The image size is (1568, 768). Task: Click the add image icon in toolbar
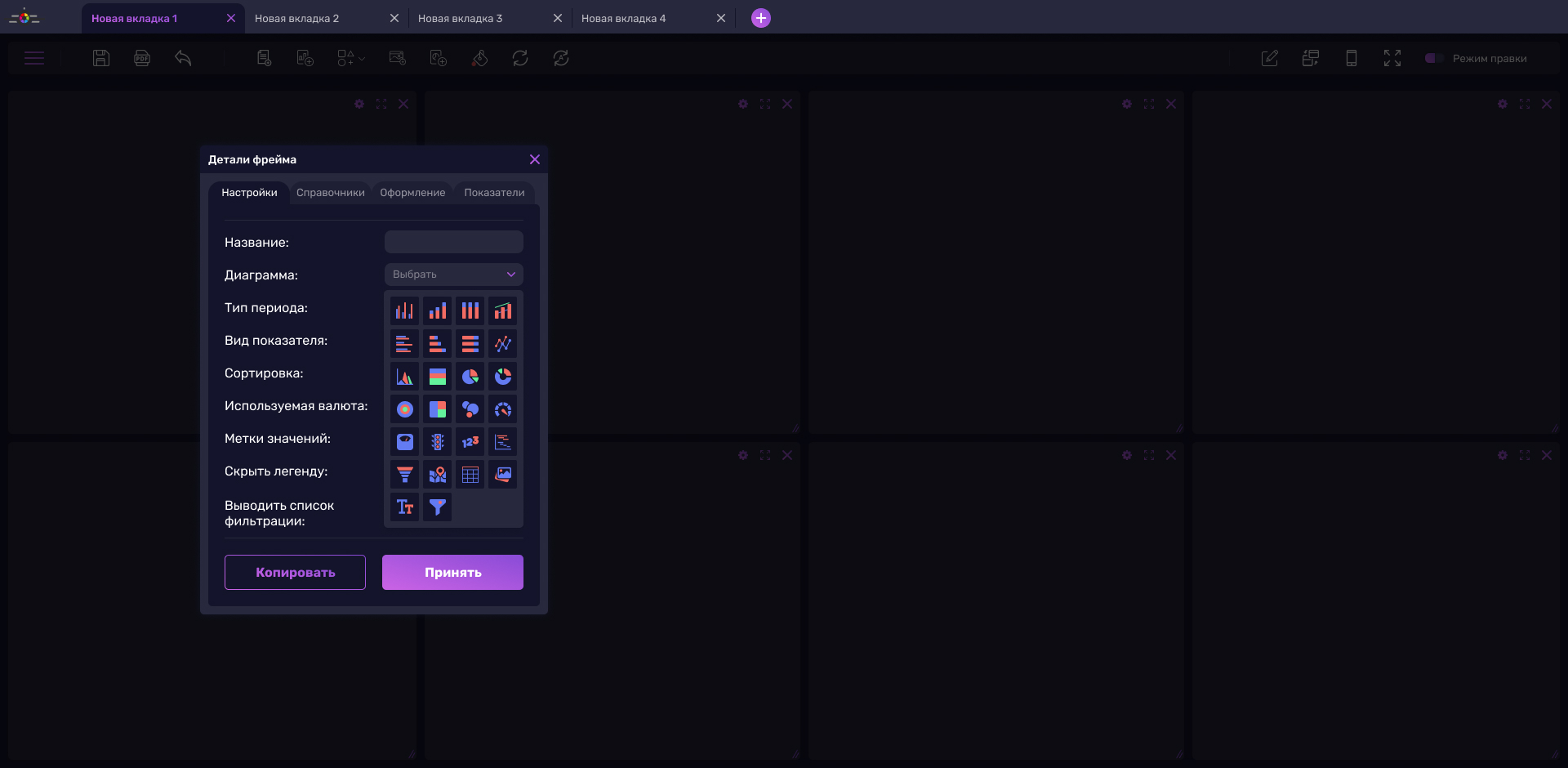point(398,58)
